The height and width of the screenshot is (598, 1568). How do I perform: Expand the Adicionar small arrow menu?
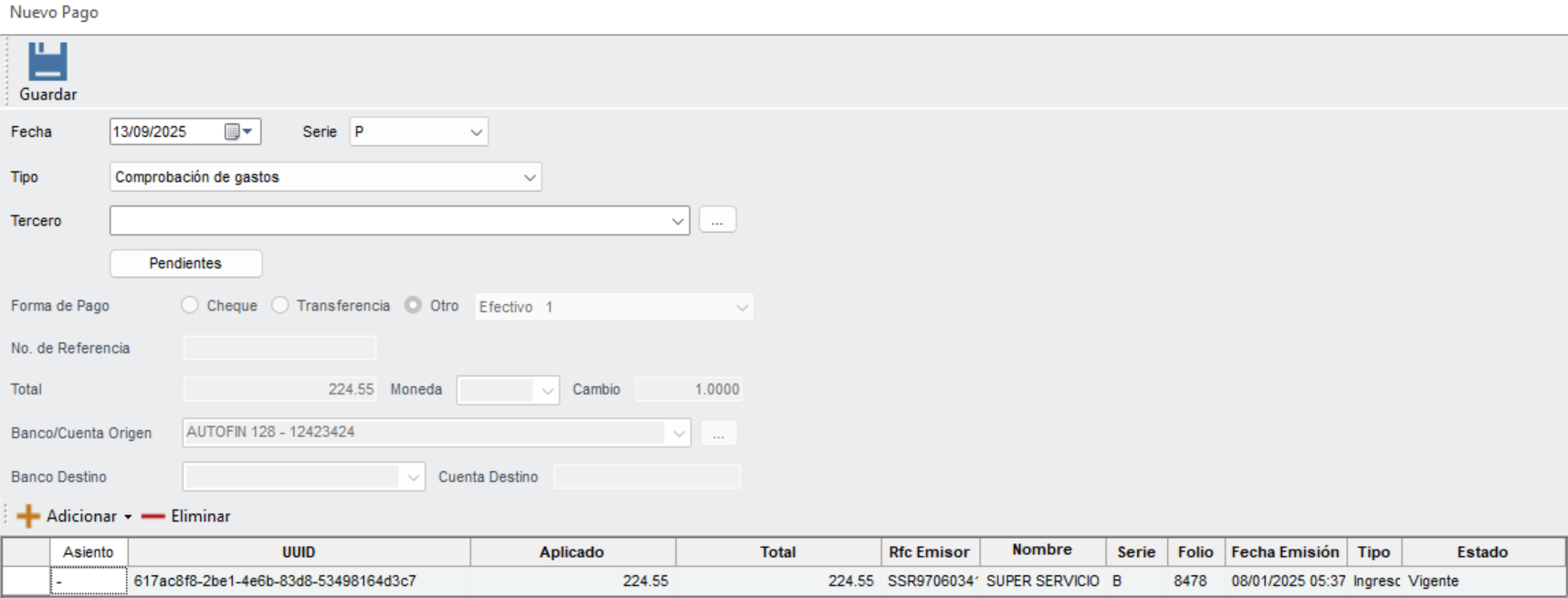pyautogui.click(x=128, y=517)
